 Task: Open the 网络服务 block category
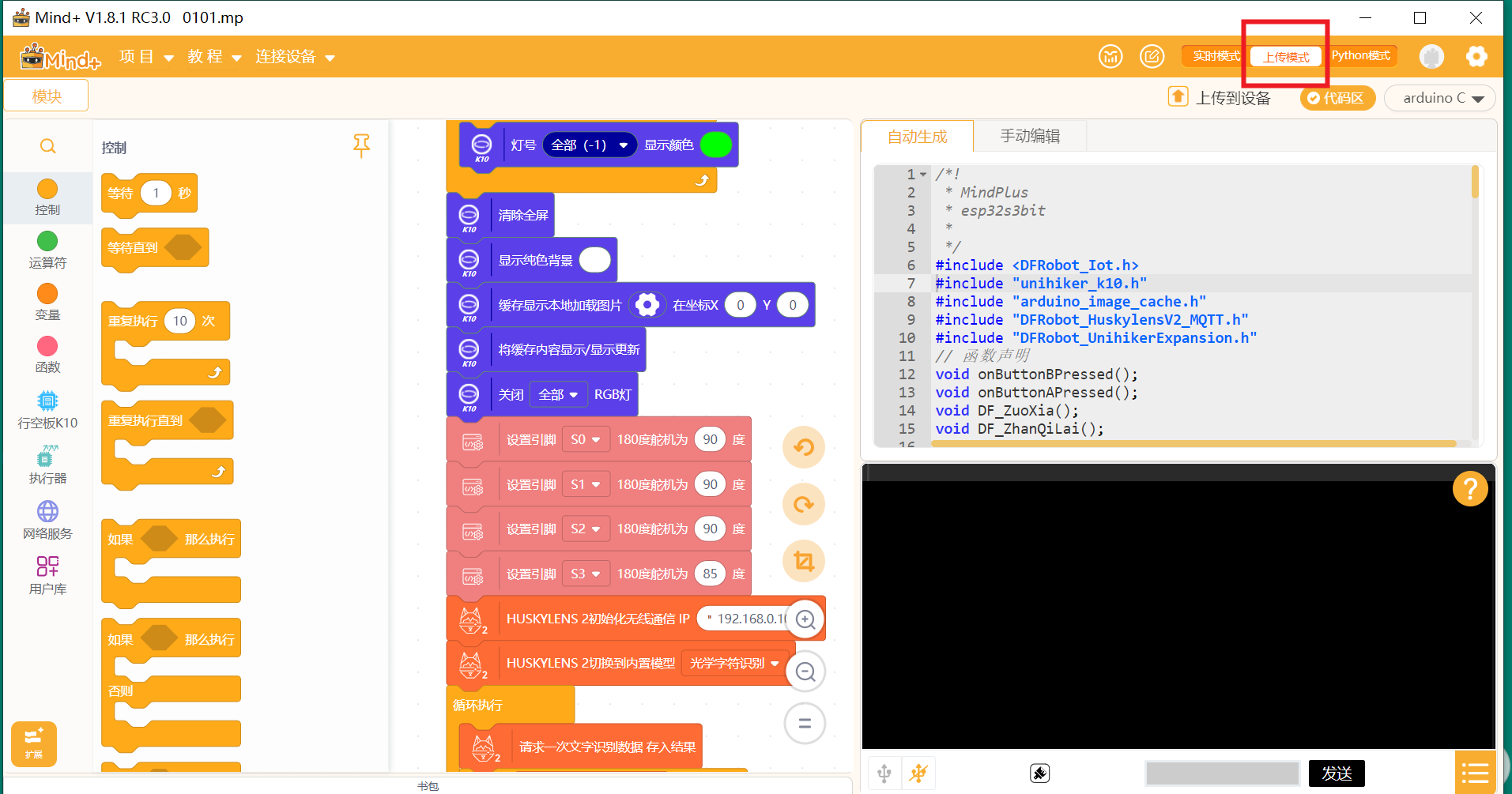[47, 520]
